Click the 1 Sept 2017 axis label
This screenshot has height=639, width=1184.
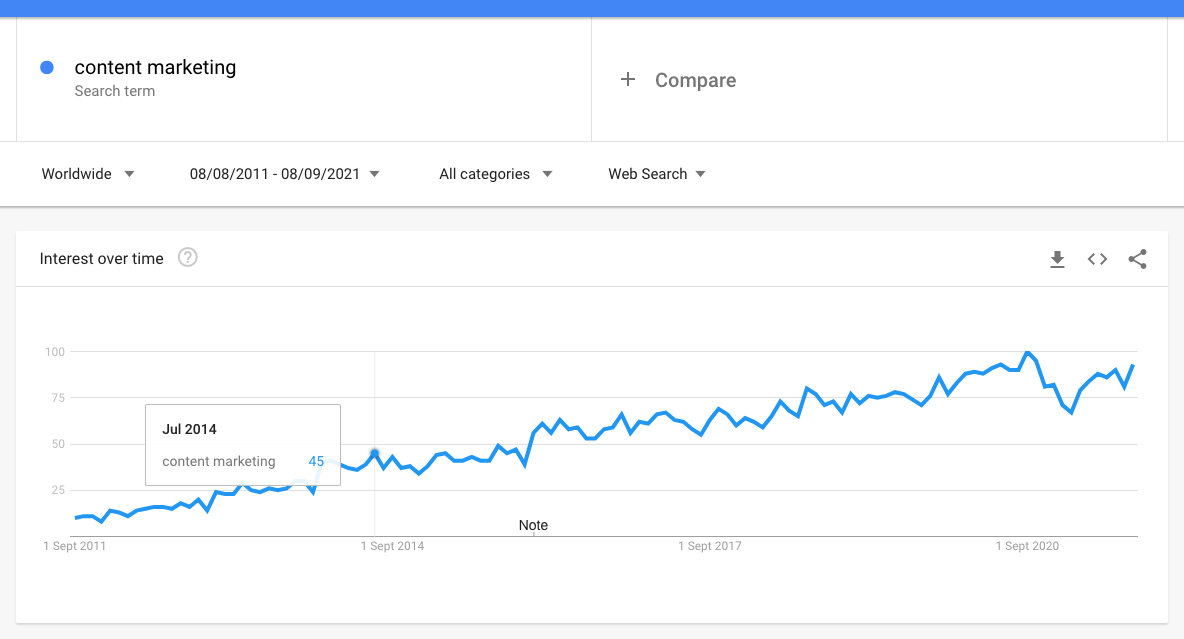pos(710,546)
